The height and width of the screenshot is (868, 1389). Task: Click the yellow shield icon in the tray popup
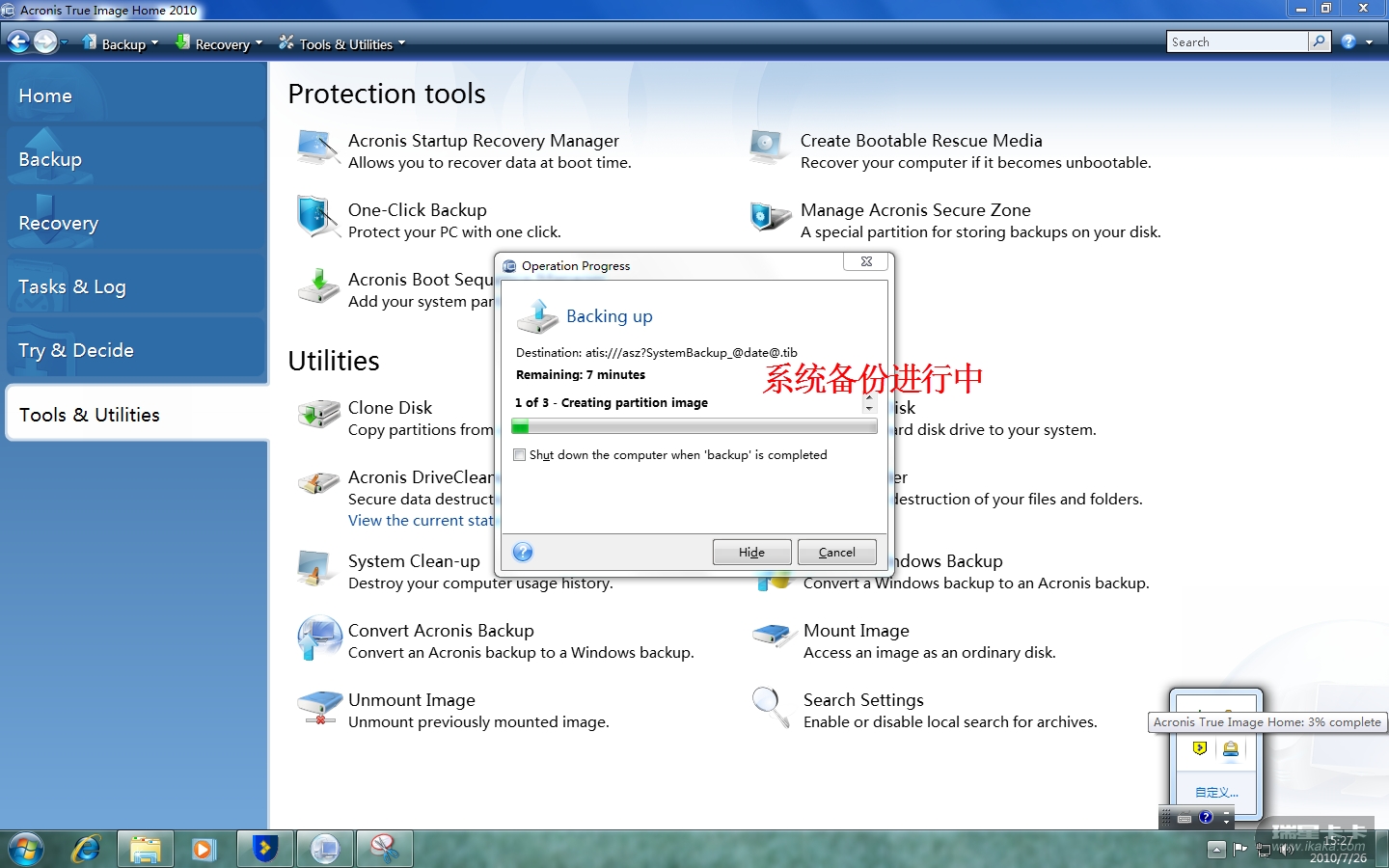1200,748
